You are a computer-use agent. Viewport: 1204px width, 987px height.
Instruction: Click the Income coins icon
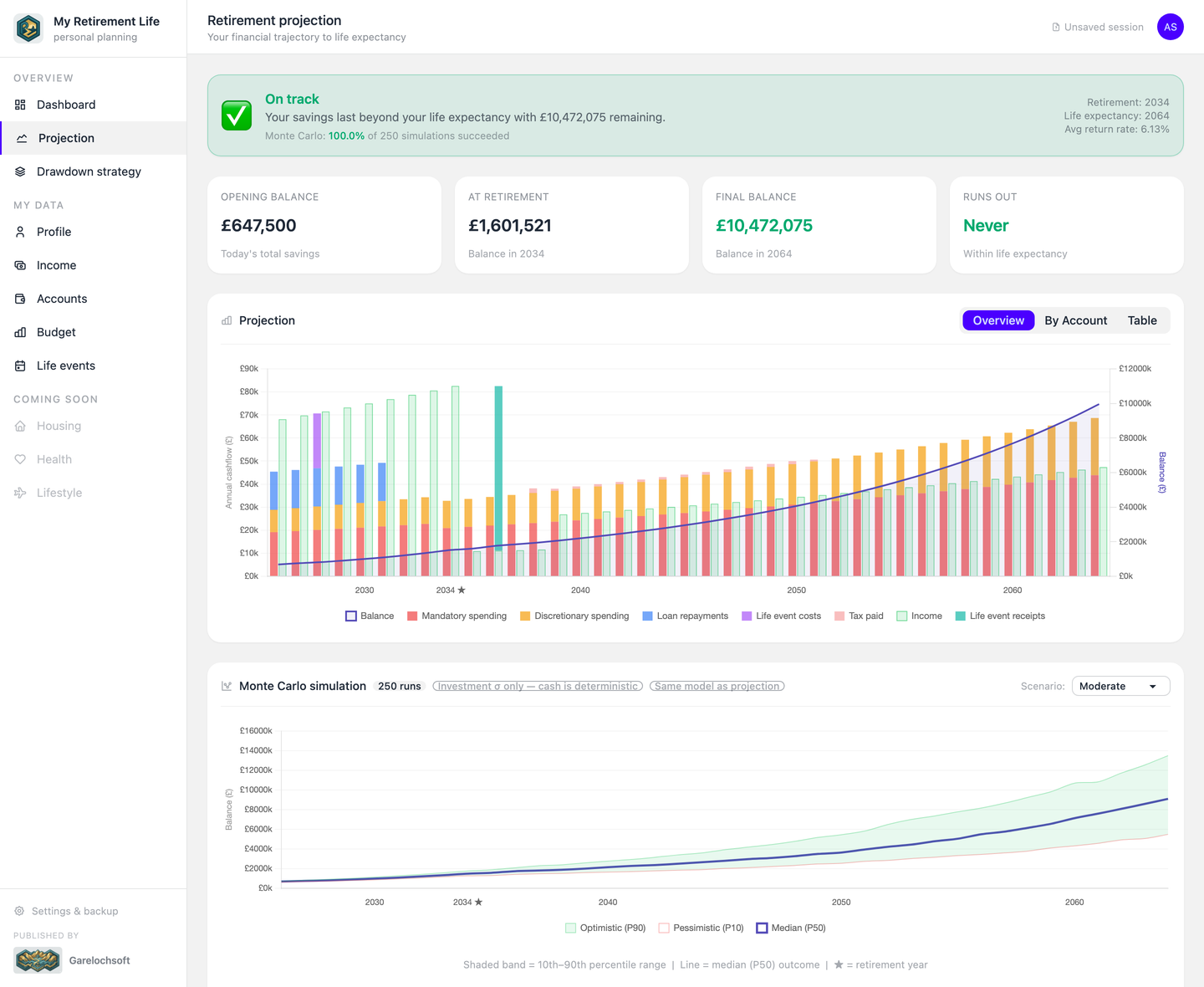point(20,265)
